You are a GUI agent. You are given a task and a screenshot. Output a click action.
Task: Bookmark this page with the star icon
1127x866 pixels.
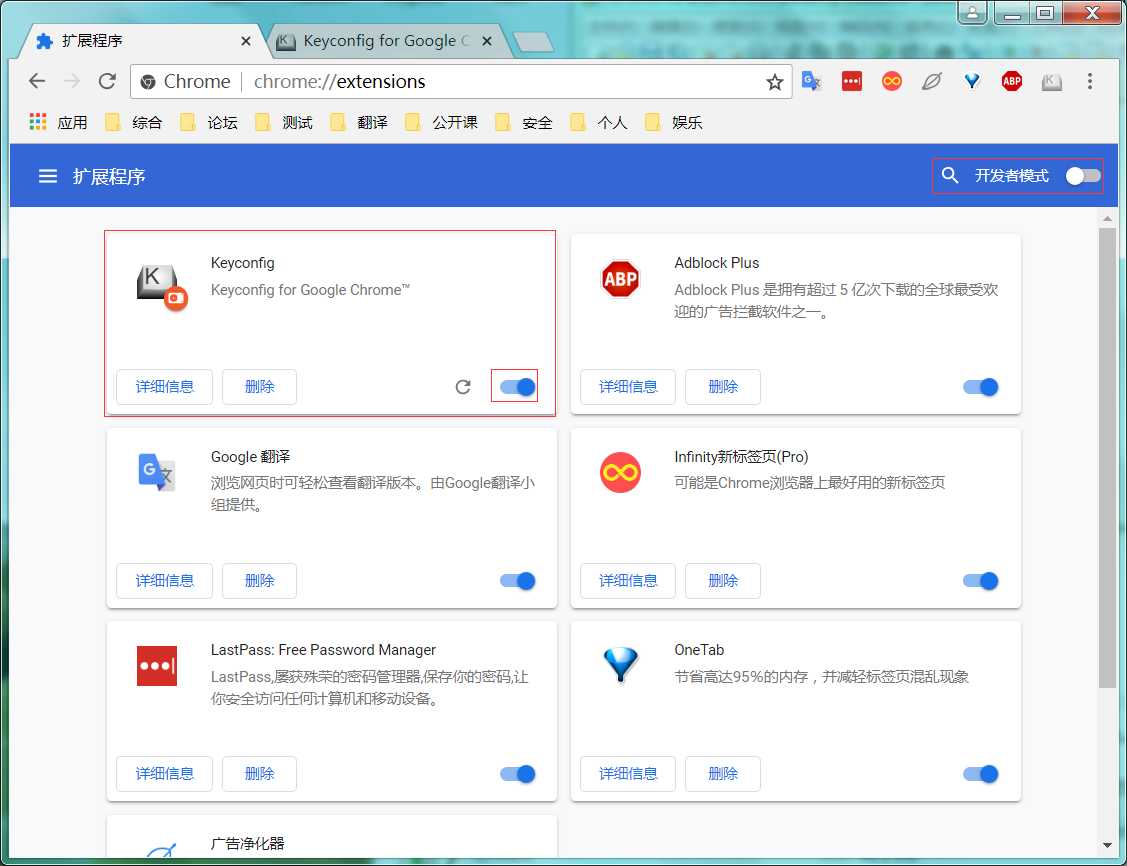tap(774, 82)
